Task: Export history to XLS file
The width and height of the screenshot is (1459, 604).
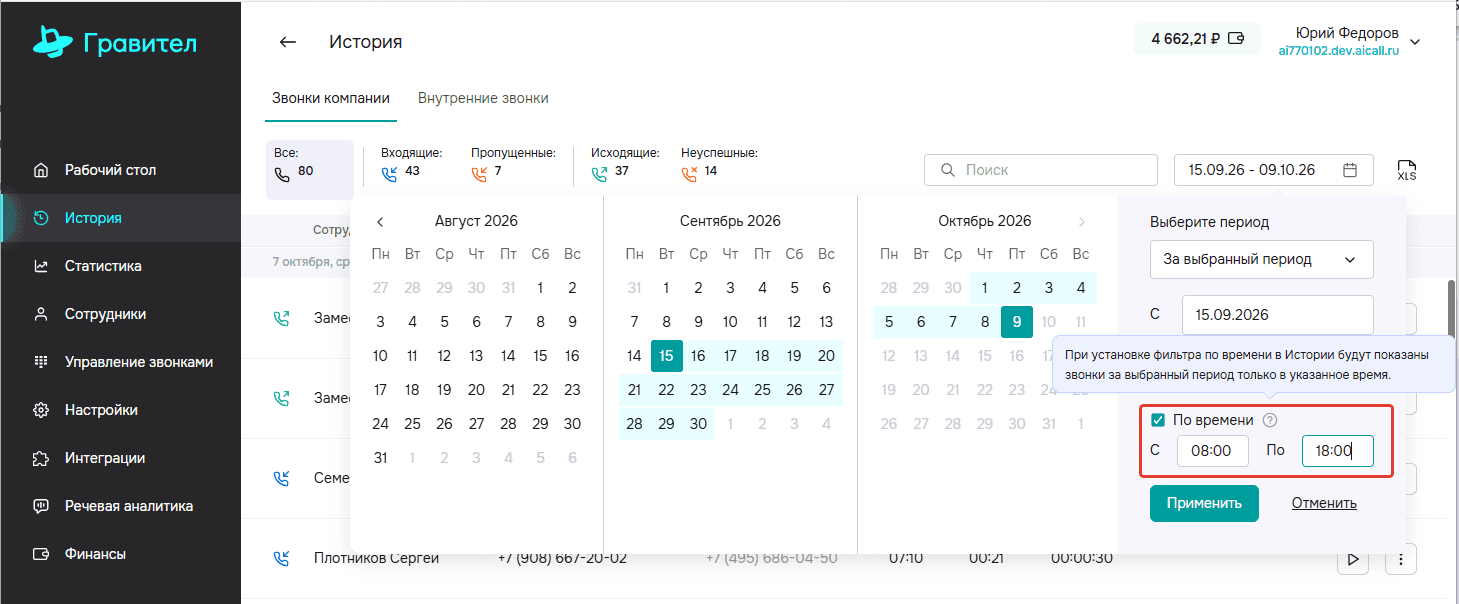Action: 1407,170
